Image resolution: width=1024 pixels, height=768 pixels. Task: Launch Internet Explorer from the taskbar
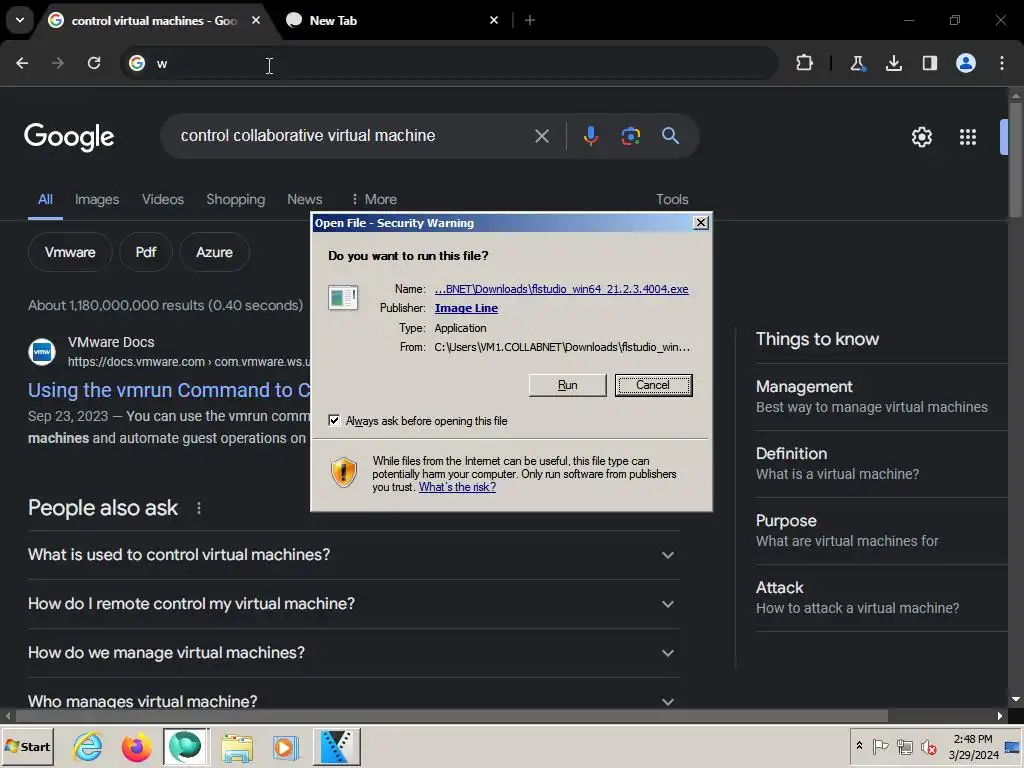[x=88, y=746]
